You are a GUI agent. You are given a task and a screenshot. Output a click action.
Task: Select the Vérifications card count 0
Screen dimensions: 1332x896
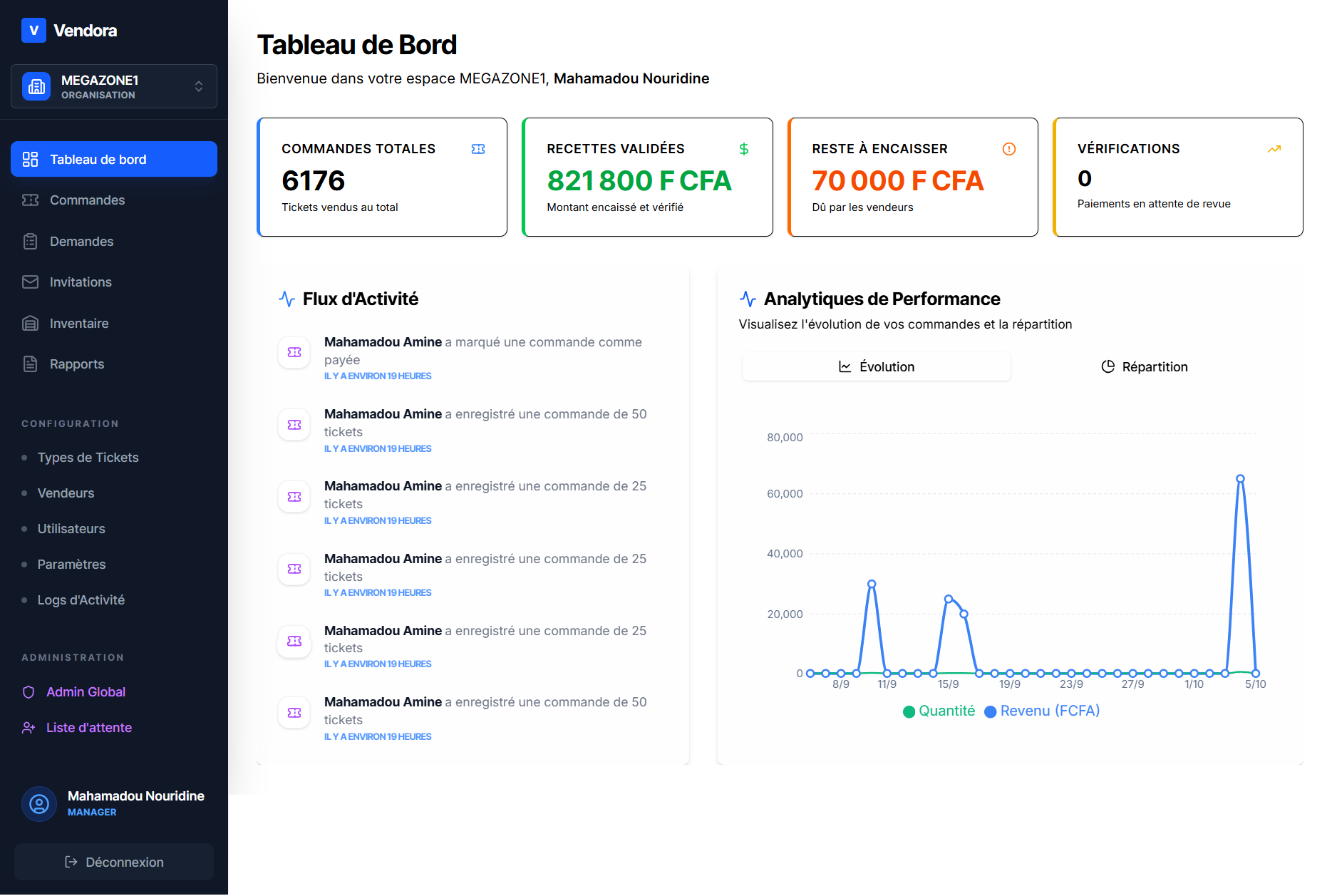point(1084,178)
